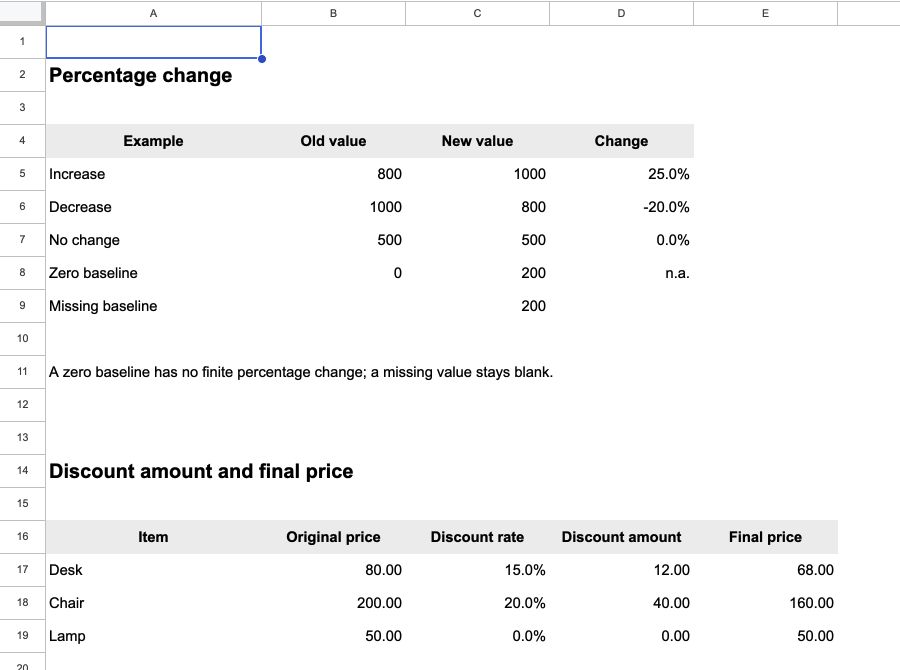Viewport: 900px width, 670px height.
Task: Click the 'Original price' header cell
Action: [333, 537]
